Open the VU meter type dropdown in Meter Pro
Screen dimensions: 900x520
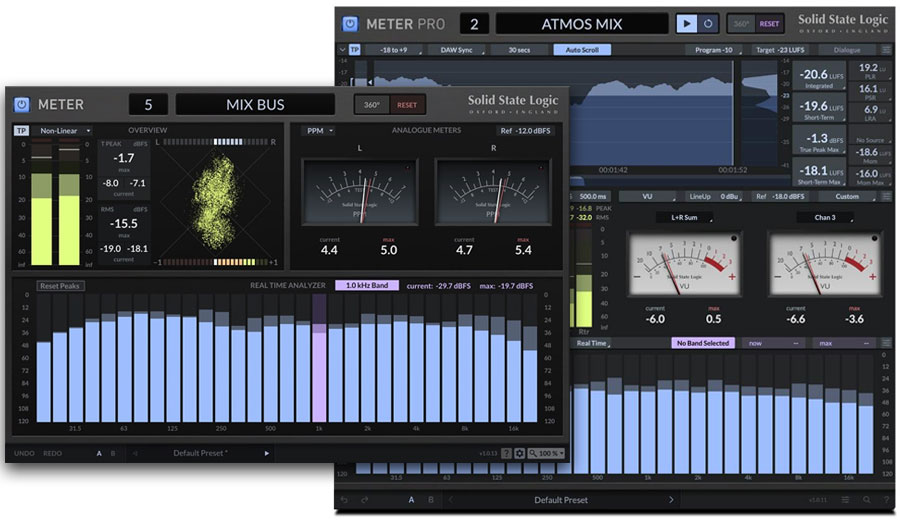[x=647, y=196]
